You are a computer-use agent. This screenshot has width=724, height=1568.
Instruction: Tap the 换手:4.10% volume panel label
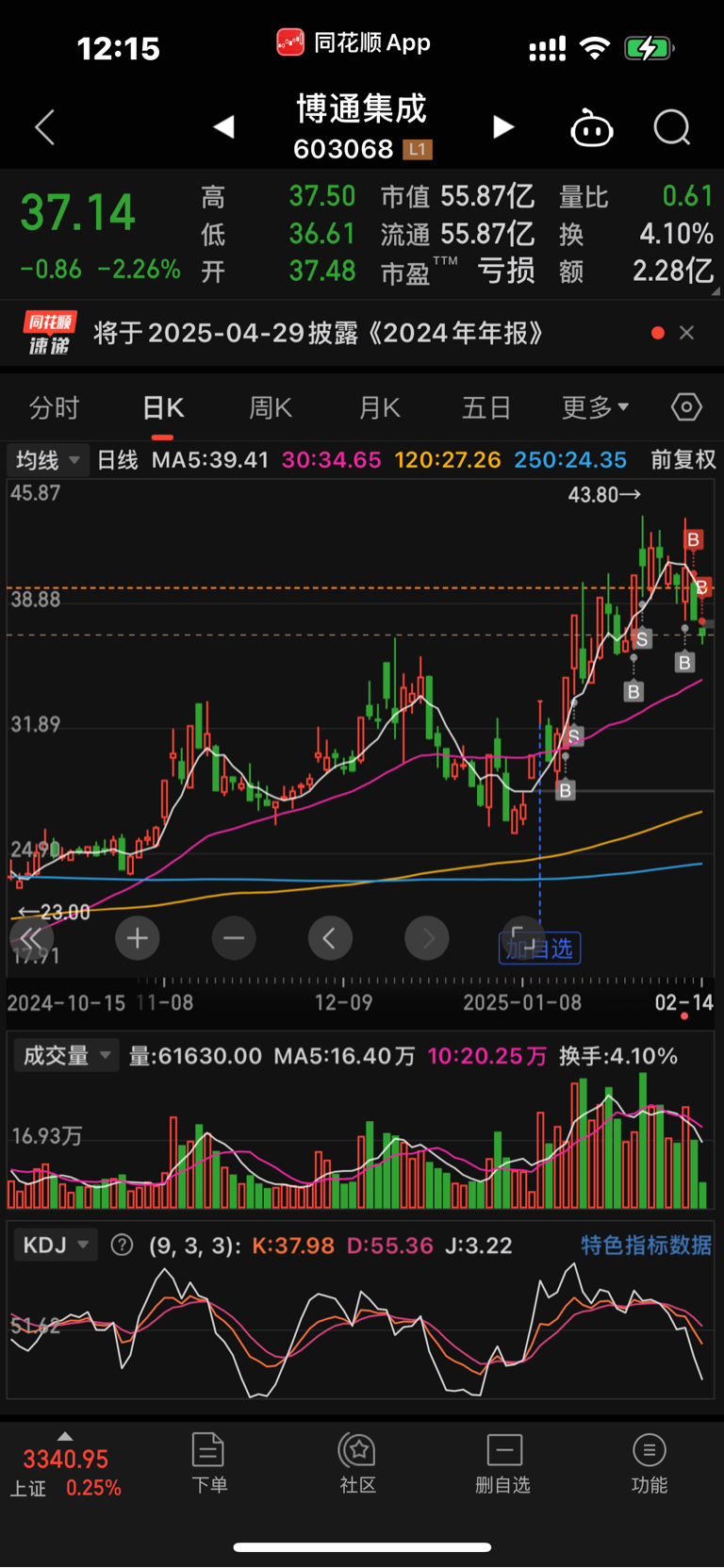point(618,1056)
